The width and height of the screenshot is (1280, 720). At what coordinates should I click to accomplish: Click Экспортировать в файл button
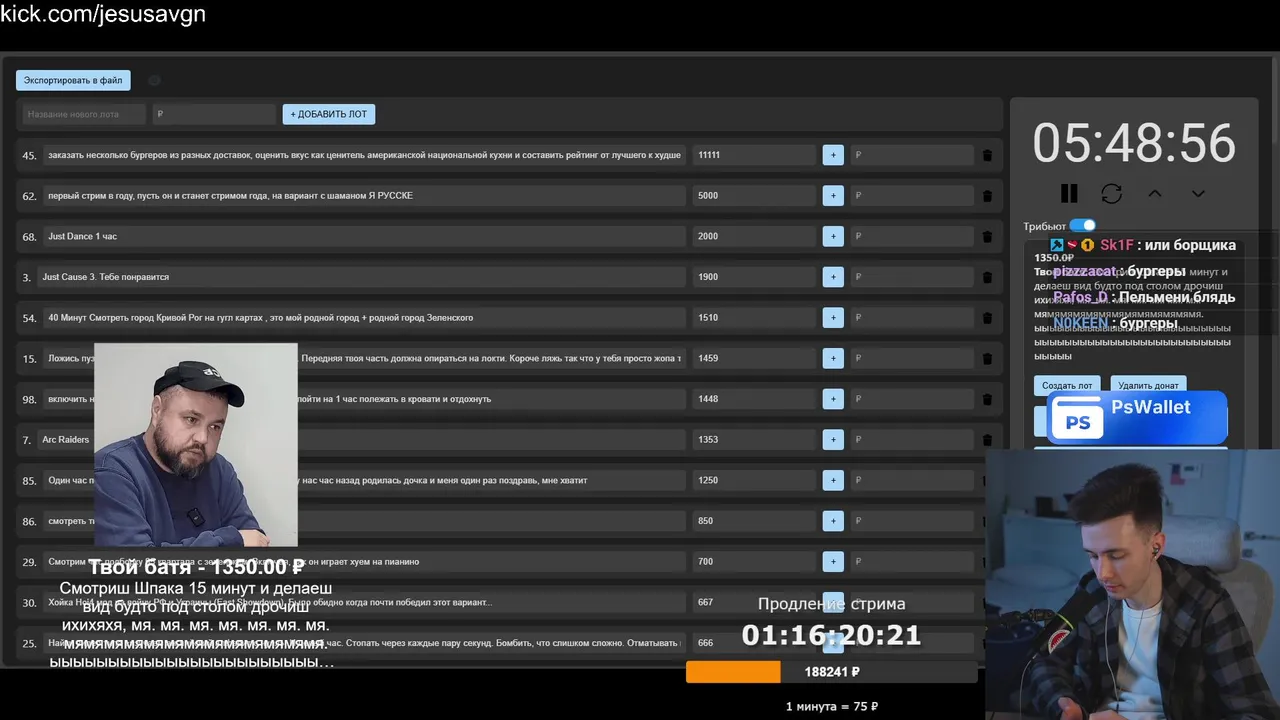[x=73, y=80]
